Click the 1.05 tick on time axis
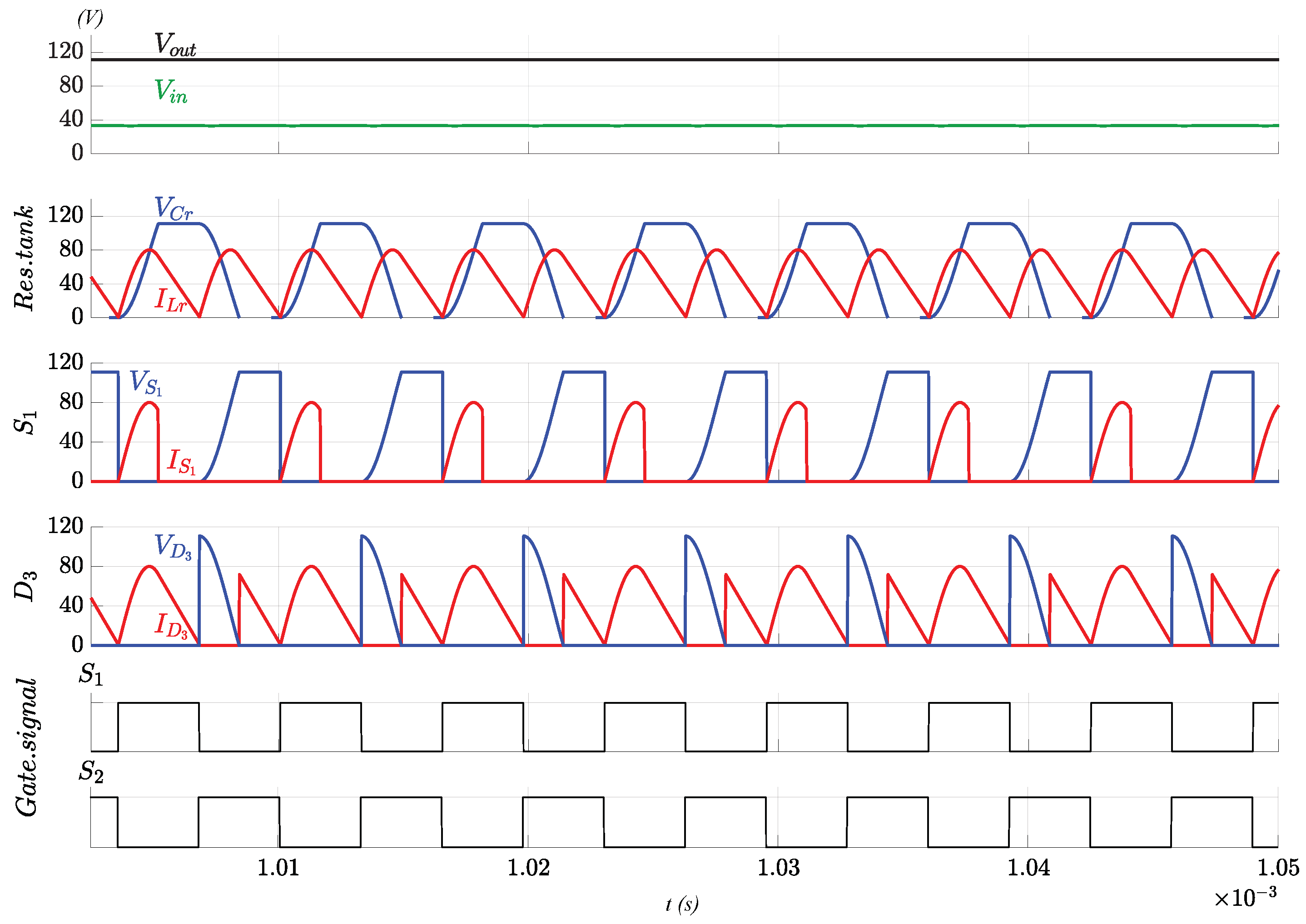This screenshot has width=1306, height=924. point(1278,868)
